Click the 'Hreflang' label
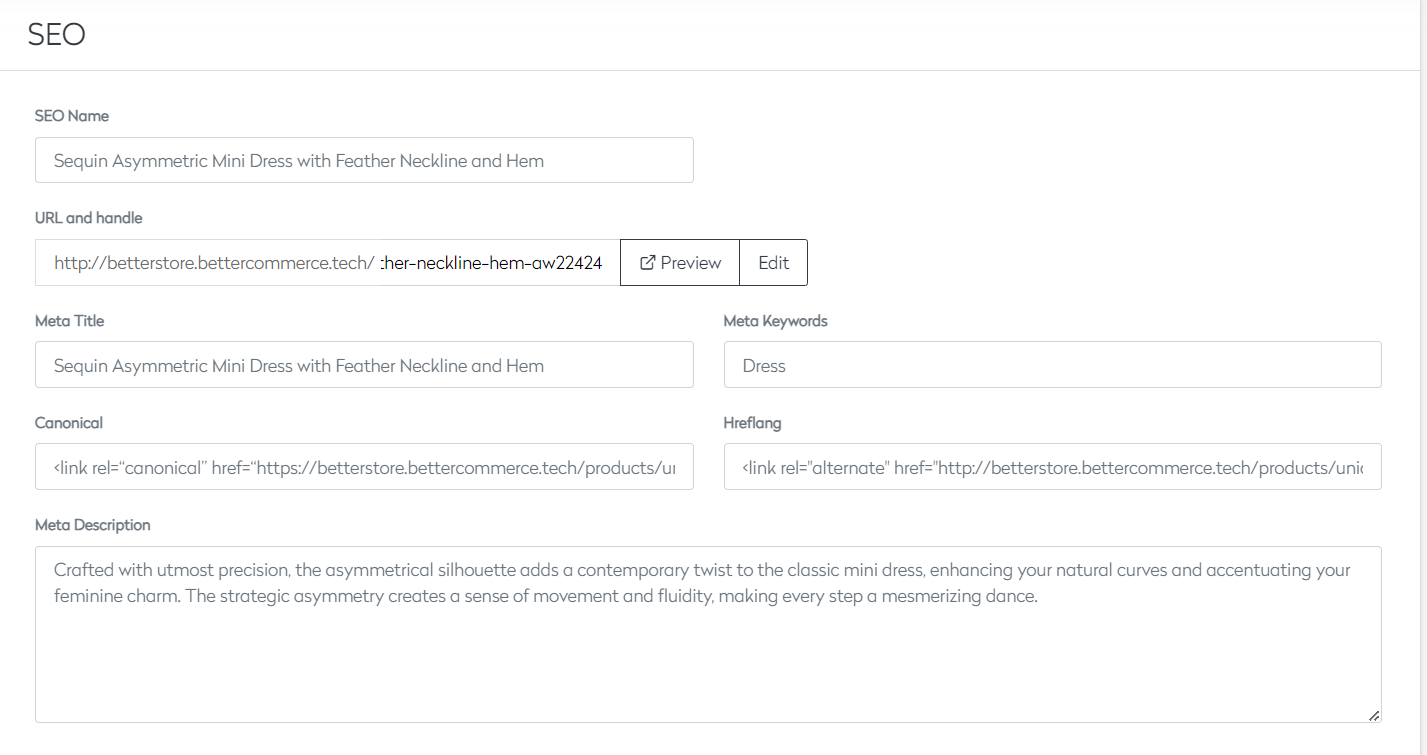 pos(753,423)
